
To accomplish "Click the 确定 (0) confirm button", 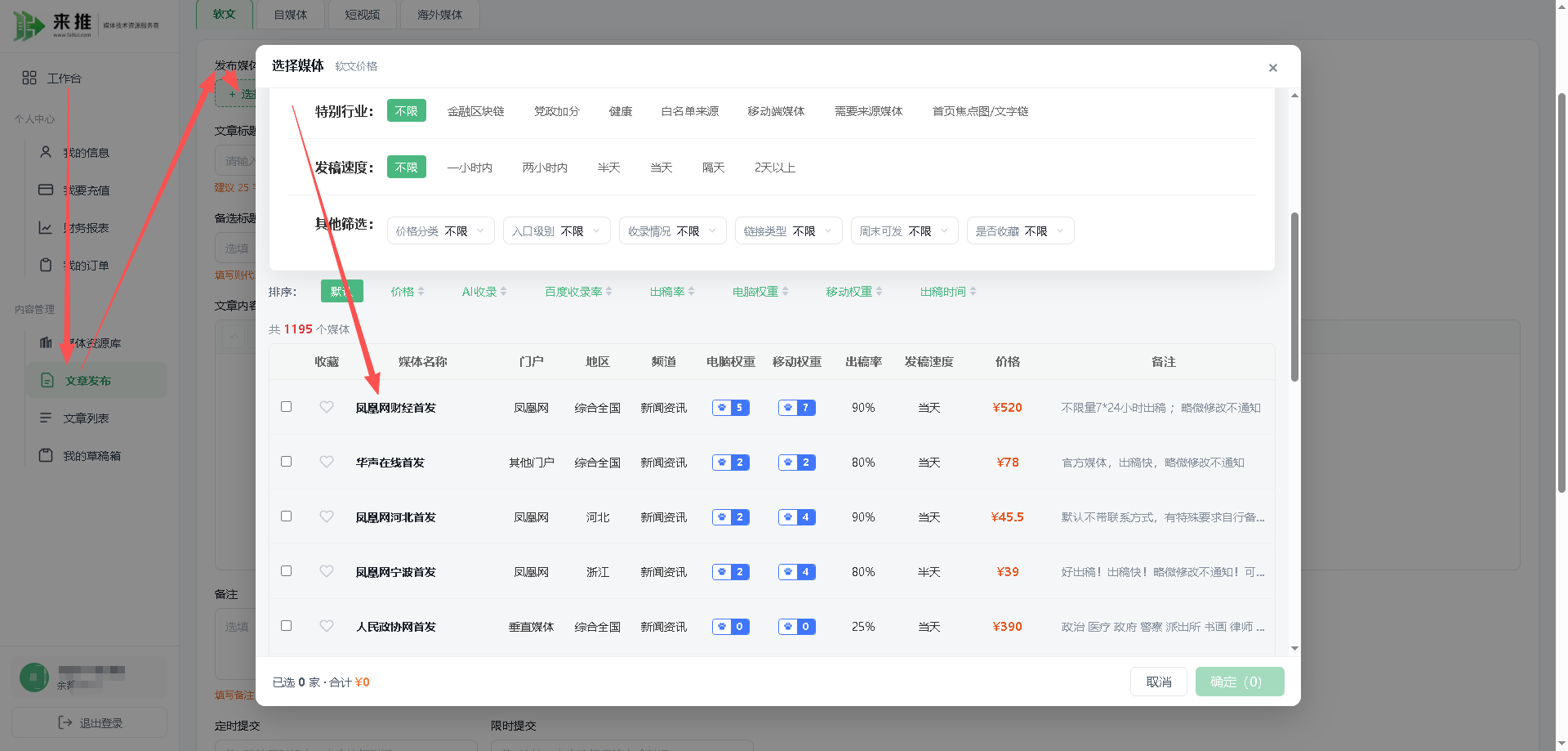I will 1240,682.
